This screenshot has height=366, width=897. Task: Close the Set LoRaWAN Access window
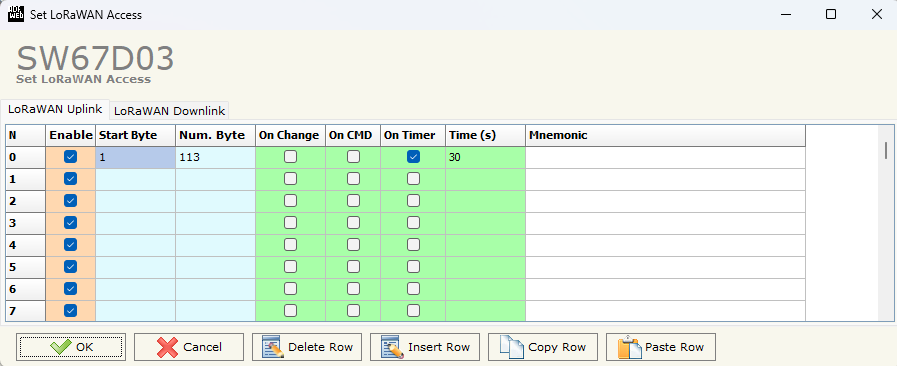[x=876, y=14]
